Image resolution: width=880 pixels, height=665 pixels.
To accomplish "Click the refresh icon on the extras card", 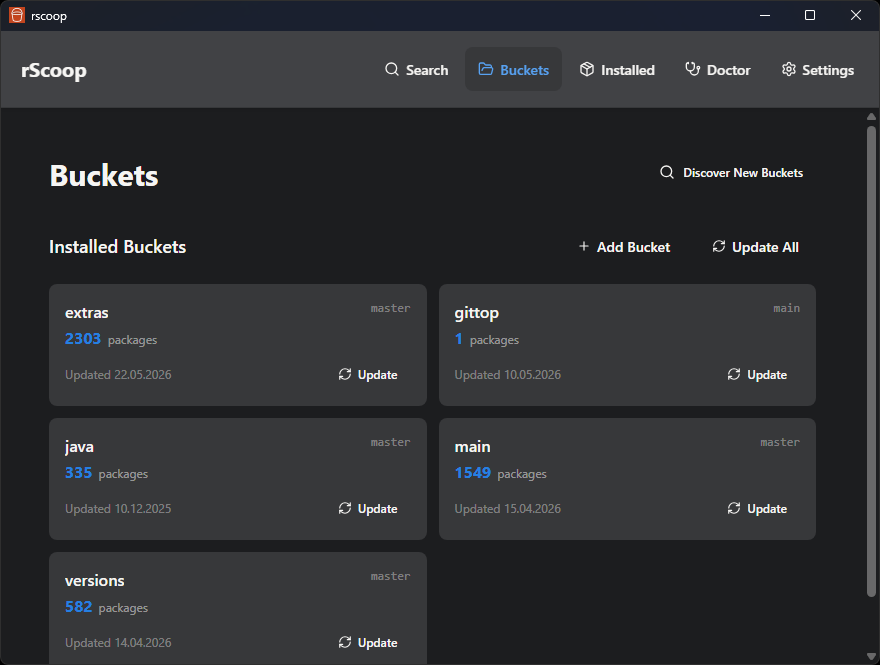I will point(345,374).
